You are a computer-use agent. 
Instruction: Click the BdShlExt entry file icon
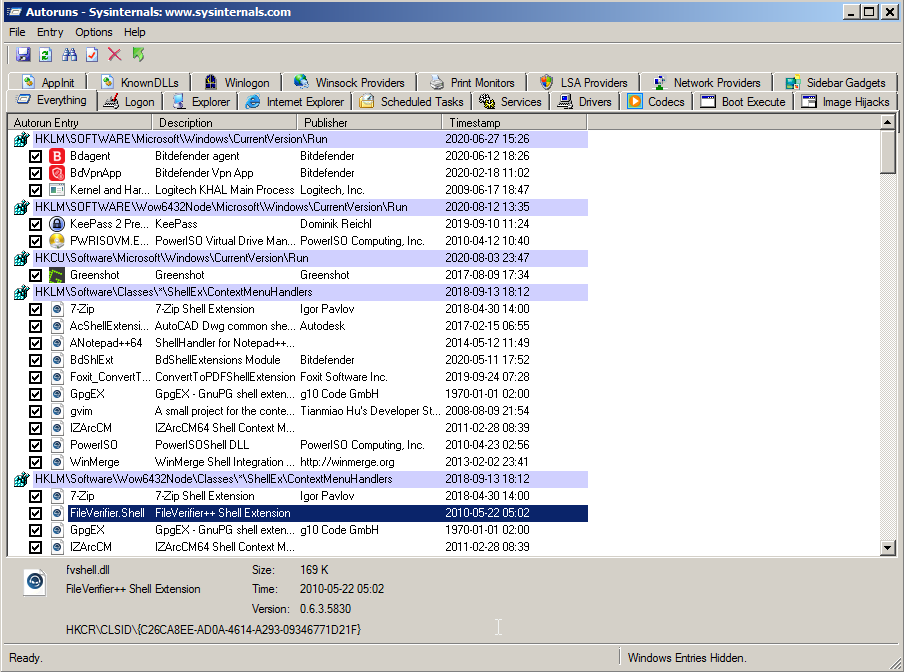coord(56,360)
